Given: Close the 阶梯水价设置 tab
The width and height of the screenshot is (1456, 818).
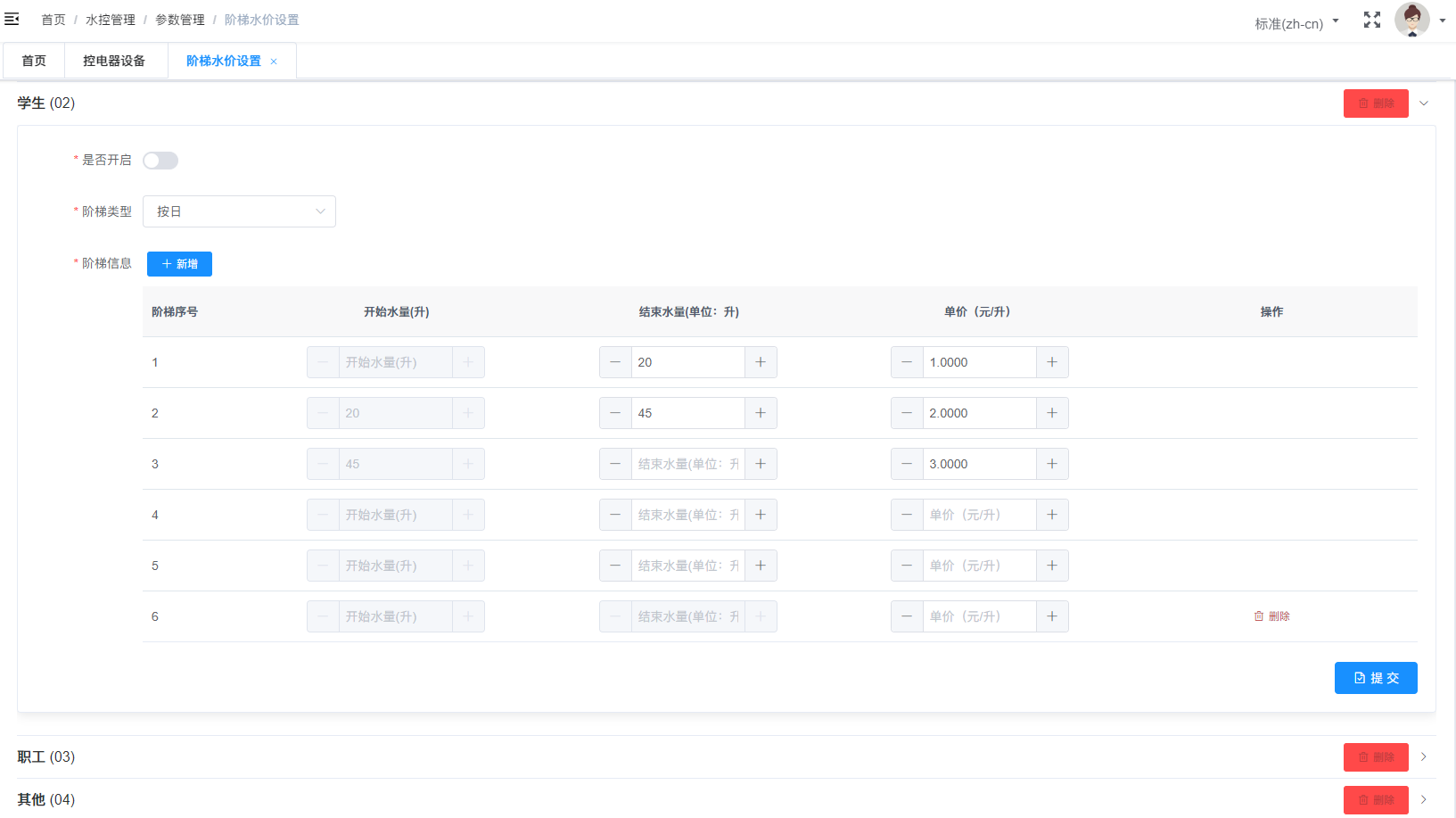Looking at the screenshot, I should click(274, 62).
